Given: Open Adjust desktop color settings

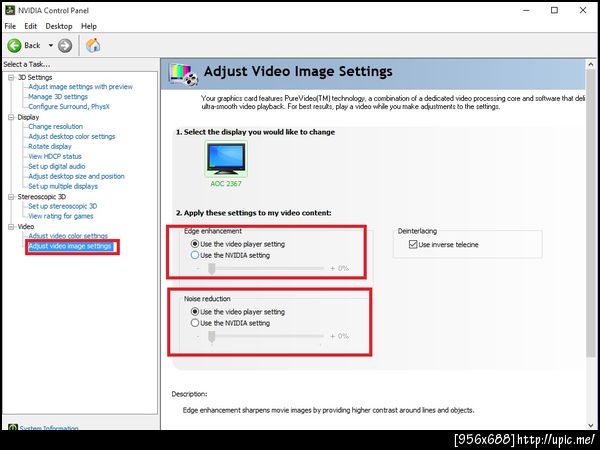Looking at the screenshot, I should pyautogui.click(x=72, y=137).
